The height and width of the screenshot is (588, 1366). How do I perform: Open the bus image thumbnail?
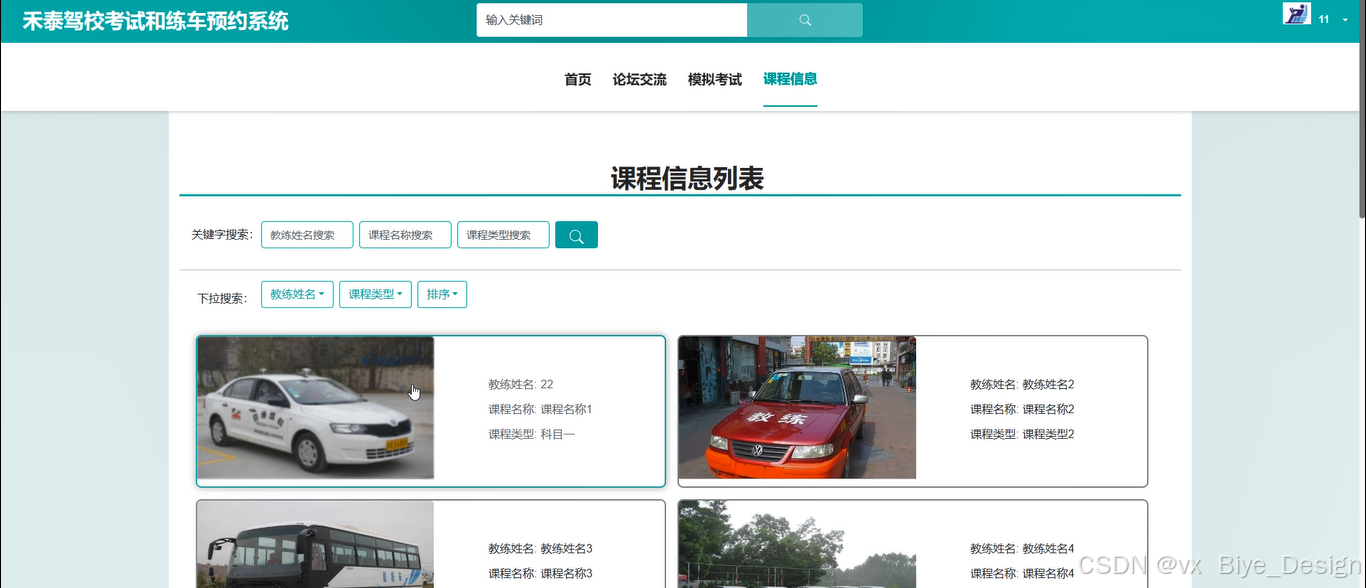[x=316, y=544]
